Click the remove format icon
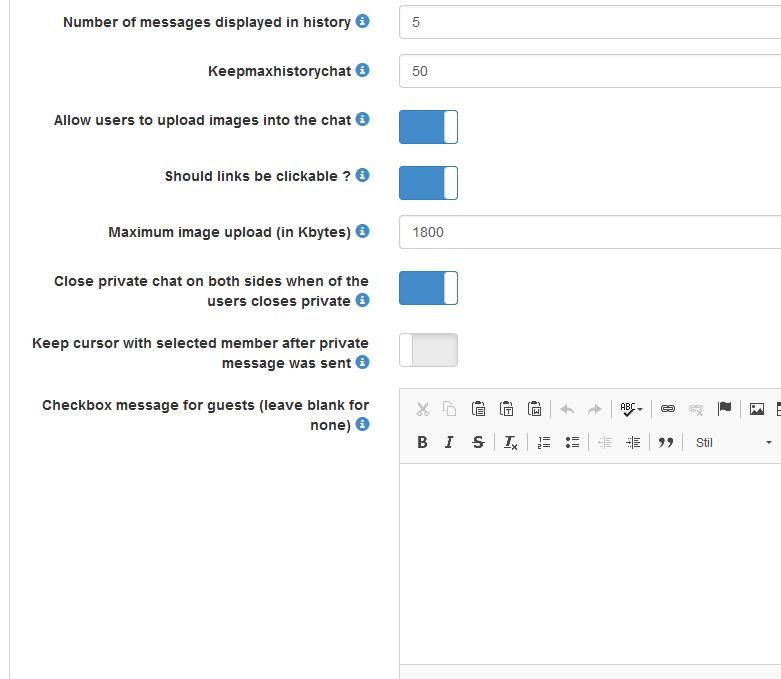 tap(510, 442)
